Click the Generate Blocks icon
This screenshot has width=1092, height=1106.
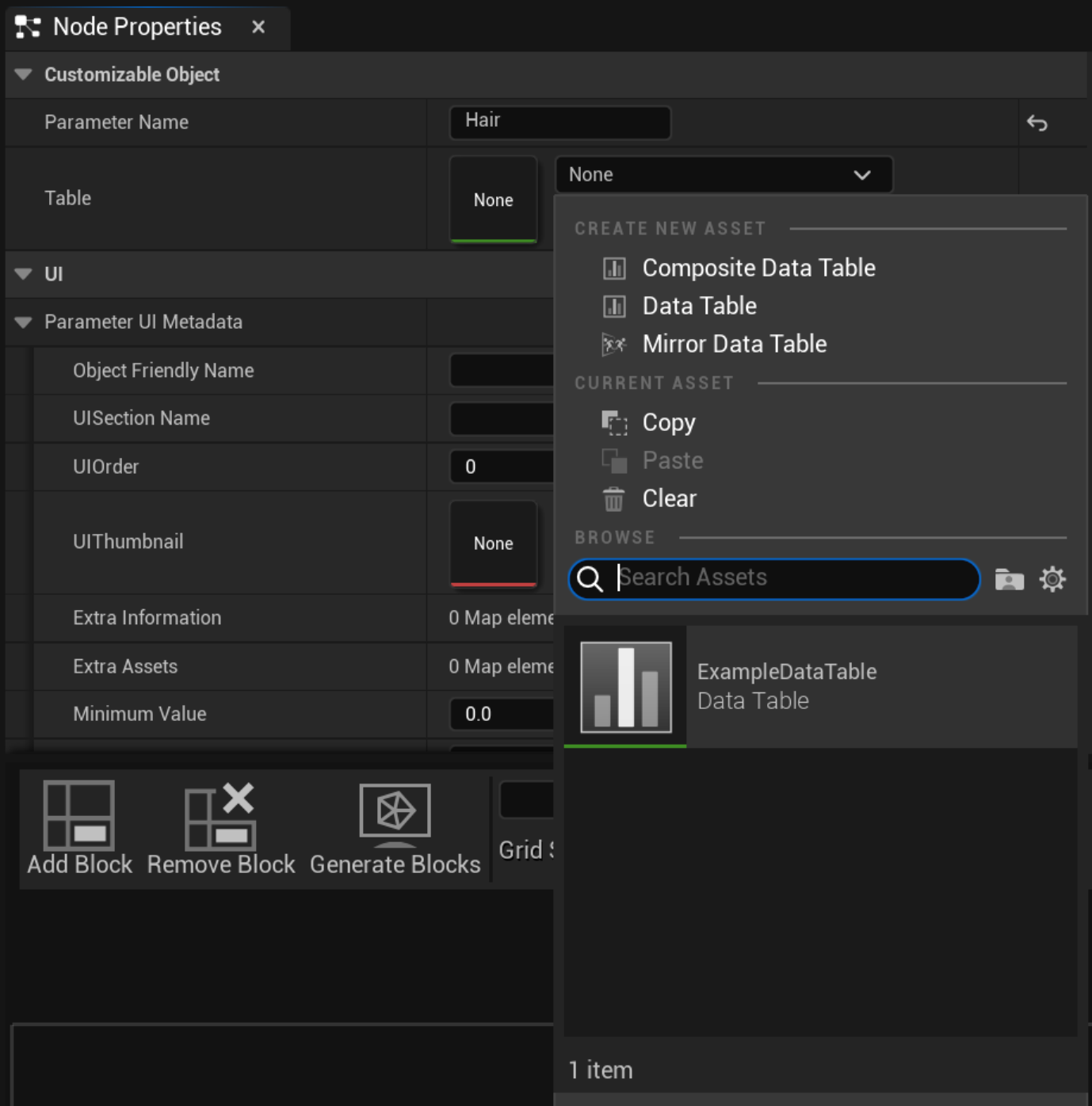pyautogui.click(x=395, y=815)
